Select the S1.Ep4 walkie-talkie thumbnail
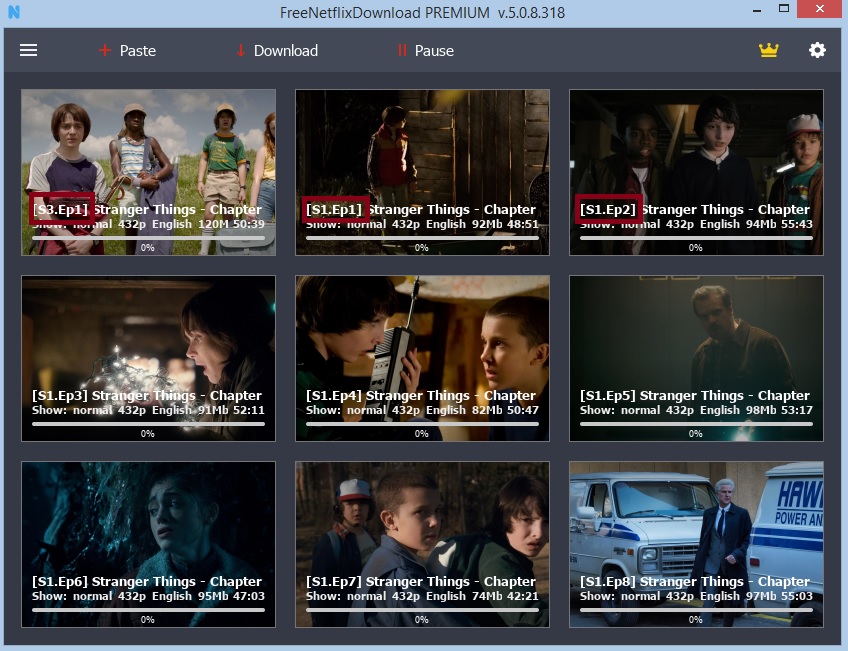The width and height of the screenshot is (848, 651). (422, 358)
